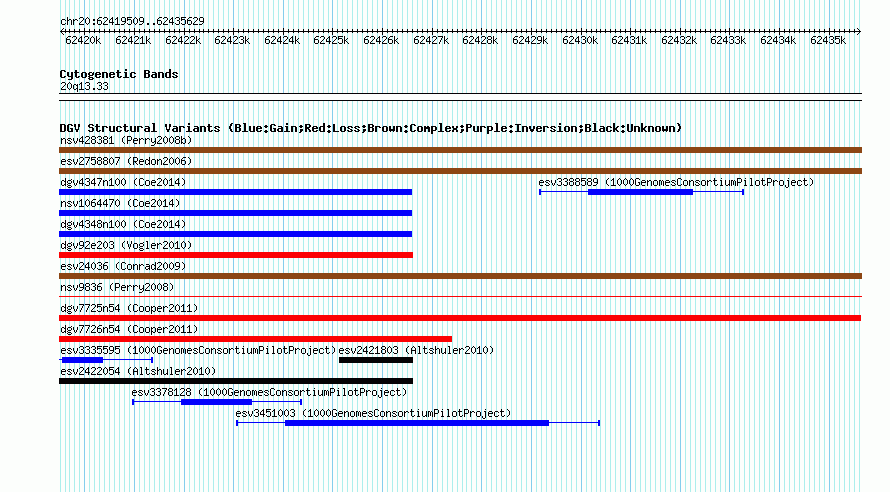The image size is (890, 492).
Task: Click the chr20:62419509..62435629 coordinate label
Action: (x=132, y=21)
